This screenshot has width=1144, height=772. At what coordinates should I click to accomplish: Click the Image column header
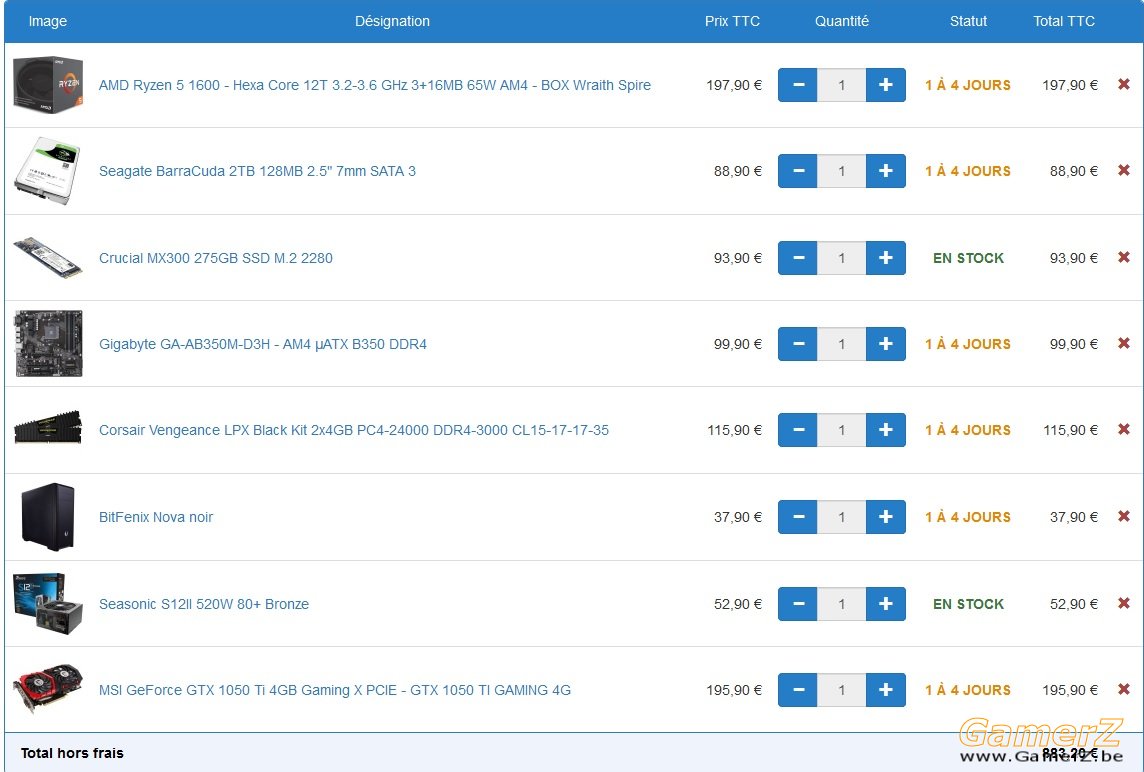pos(47,21)
